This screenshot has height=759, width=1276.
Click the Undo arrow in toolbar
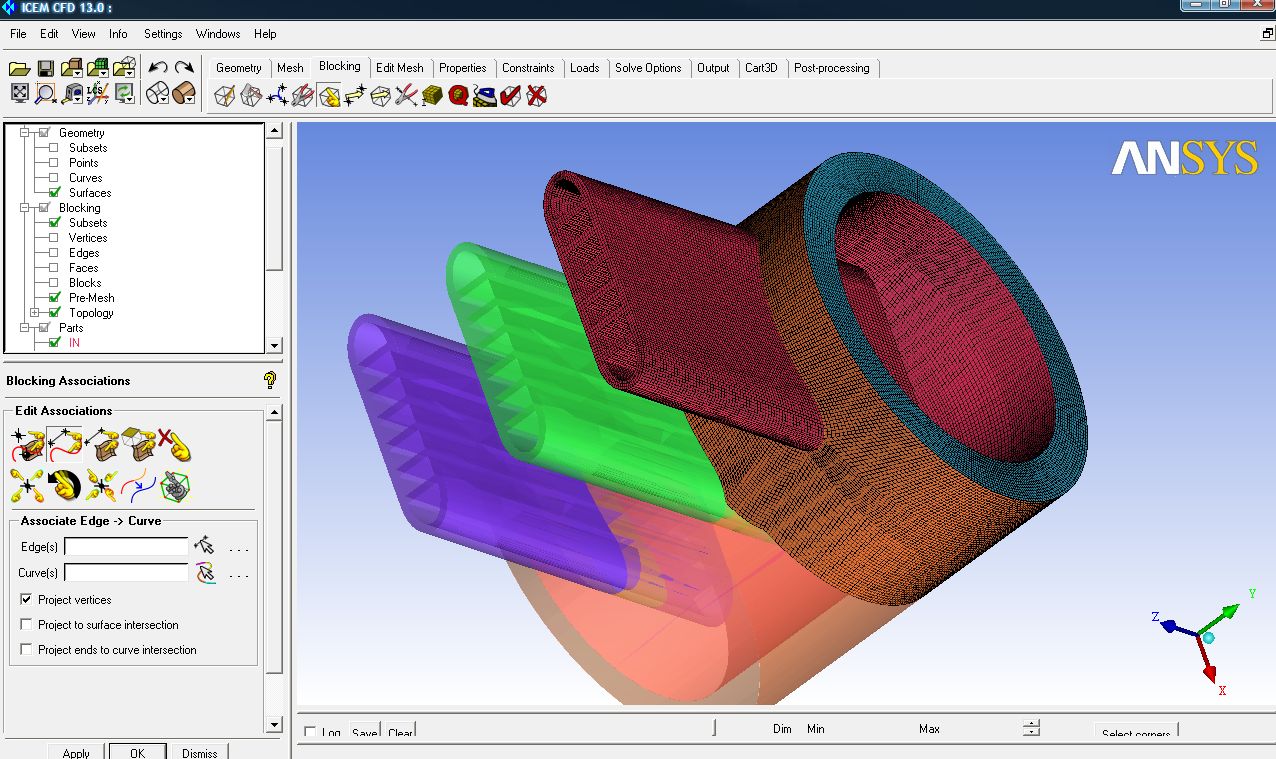coord(158,68)
